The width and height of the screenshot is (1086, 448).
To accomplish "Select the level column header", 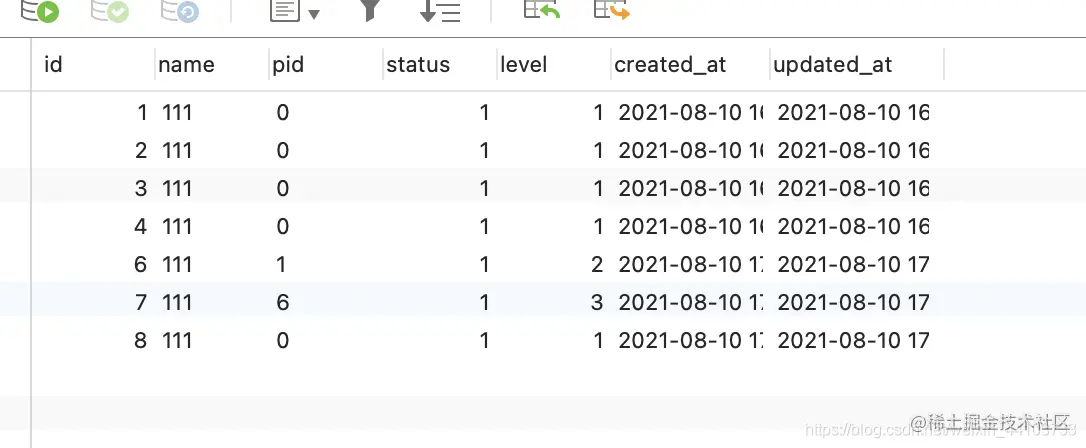I will click(554, 64).
